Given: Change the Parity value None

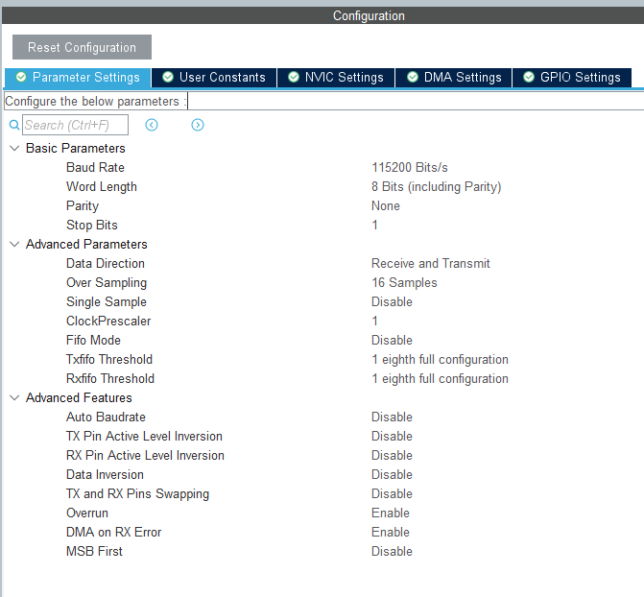Looking at the screenshot, I should 385,206.
